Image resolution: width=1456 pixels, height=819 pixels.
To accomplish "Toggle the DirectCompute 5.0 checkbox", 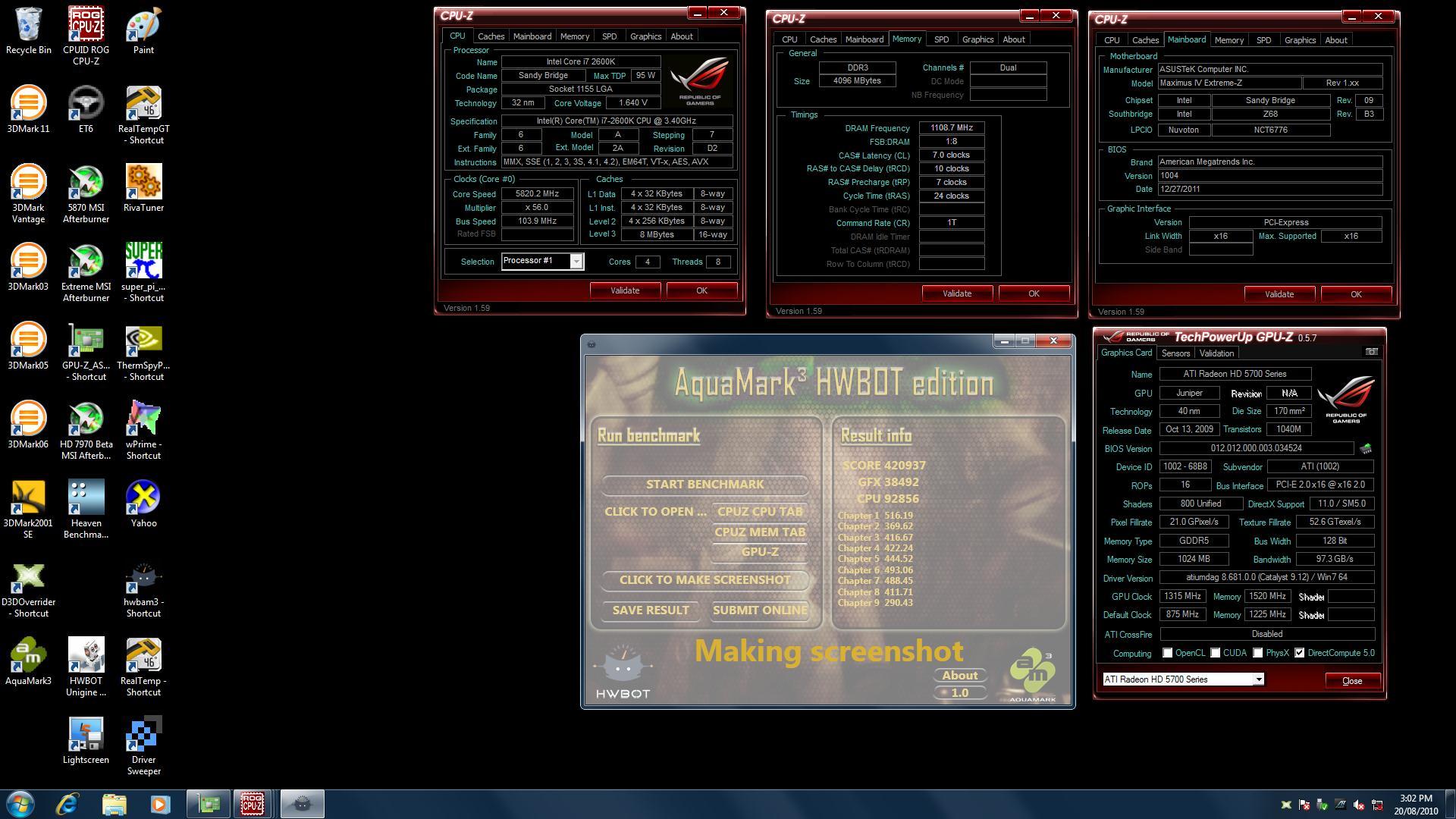I will [1300, 653].
